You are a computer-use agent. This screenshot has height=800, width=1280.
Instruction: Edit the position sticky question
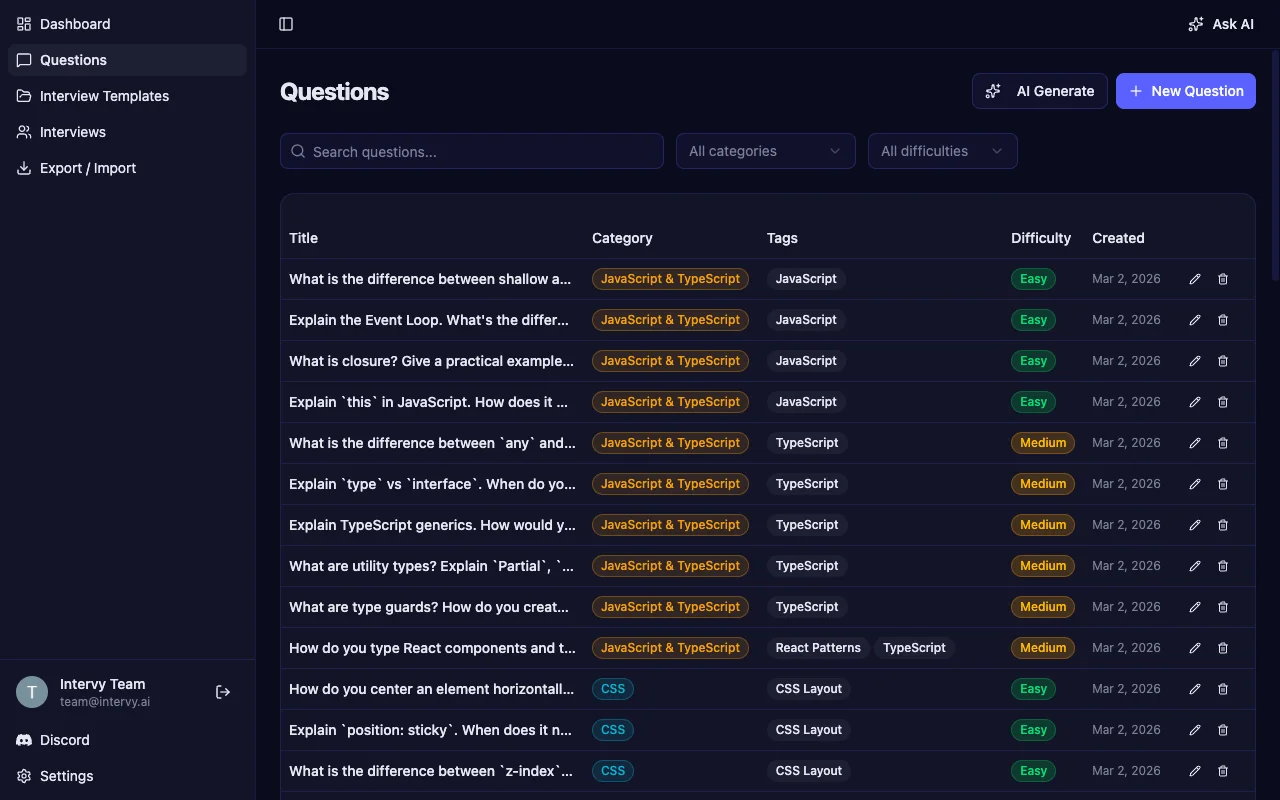pyautogui.click(x=1195, y=730)
